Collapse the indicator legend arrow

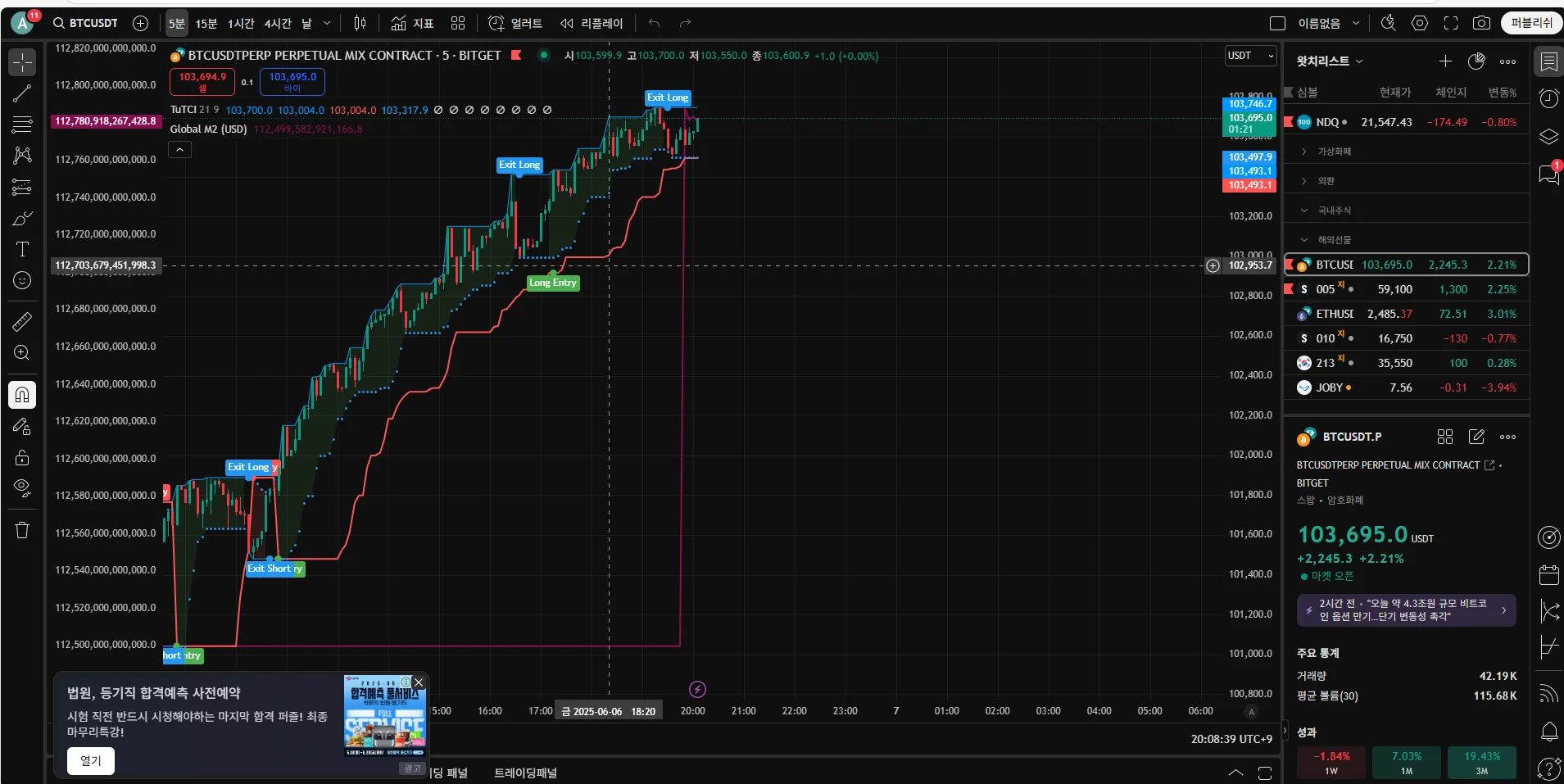point(179,150)
